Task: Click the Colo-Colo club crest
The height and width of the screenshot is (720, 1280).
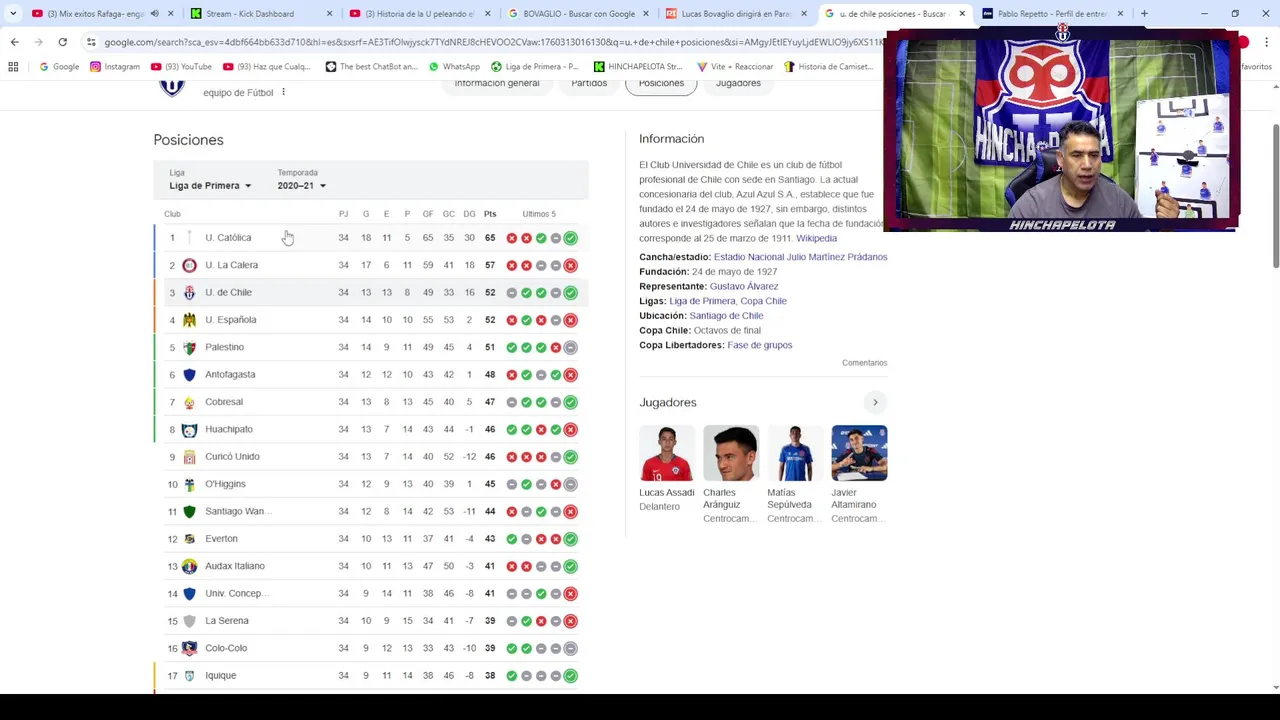Action: 189,648
